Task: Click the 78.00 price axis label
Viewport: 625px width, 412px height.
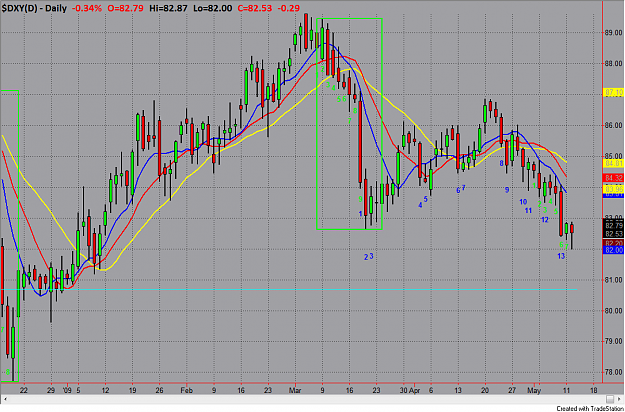Action: pos(614,373)
